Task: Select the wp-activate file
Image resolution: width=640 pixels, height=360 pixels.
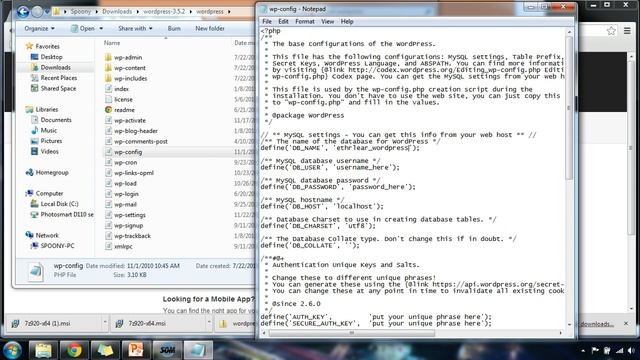Action: [130, 120]
